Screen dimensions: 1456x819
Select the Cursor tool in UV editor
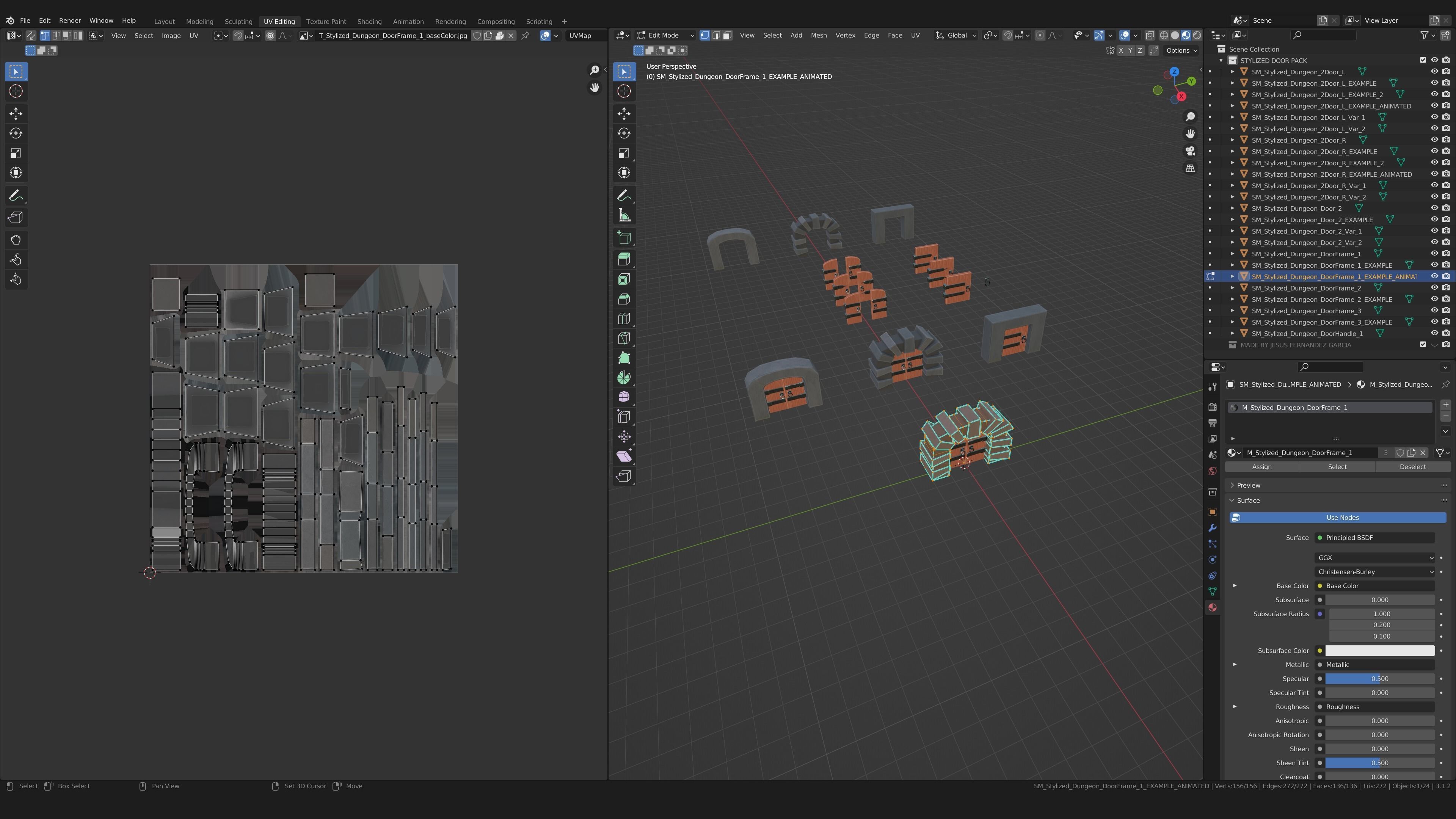(x=16, y=91)
